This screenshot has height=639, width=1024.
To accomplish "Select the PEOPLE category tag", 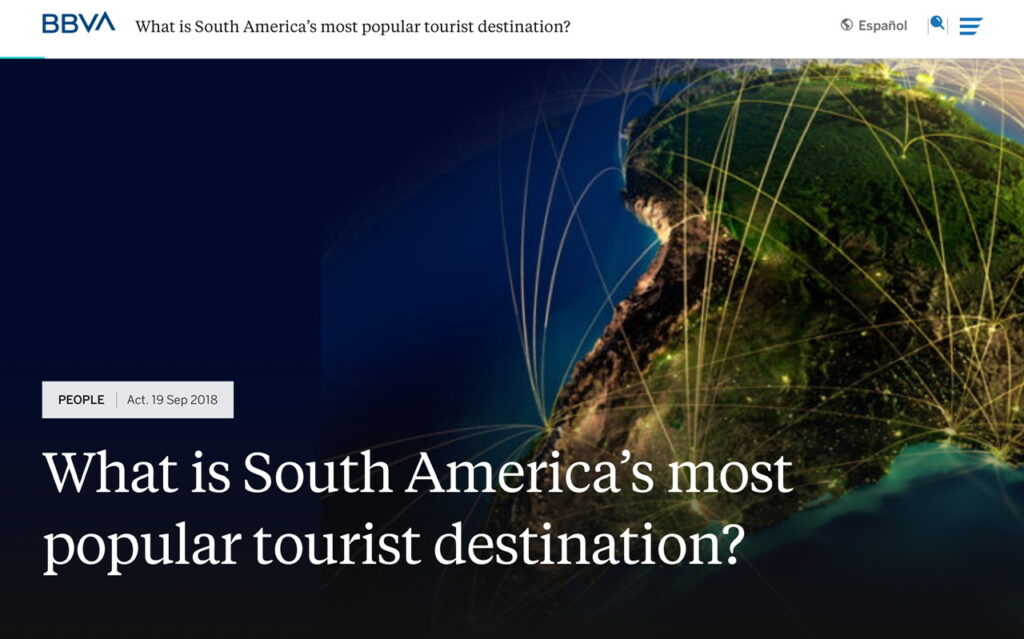I will 81,400.
